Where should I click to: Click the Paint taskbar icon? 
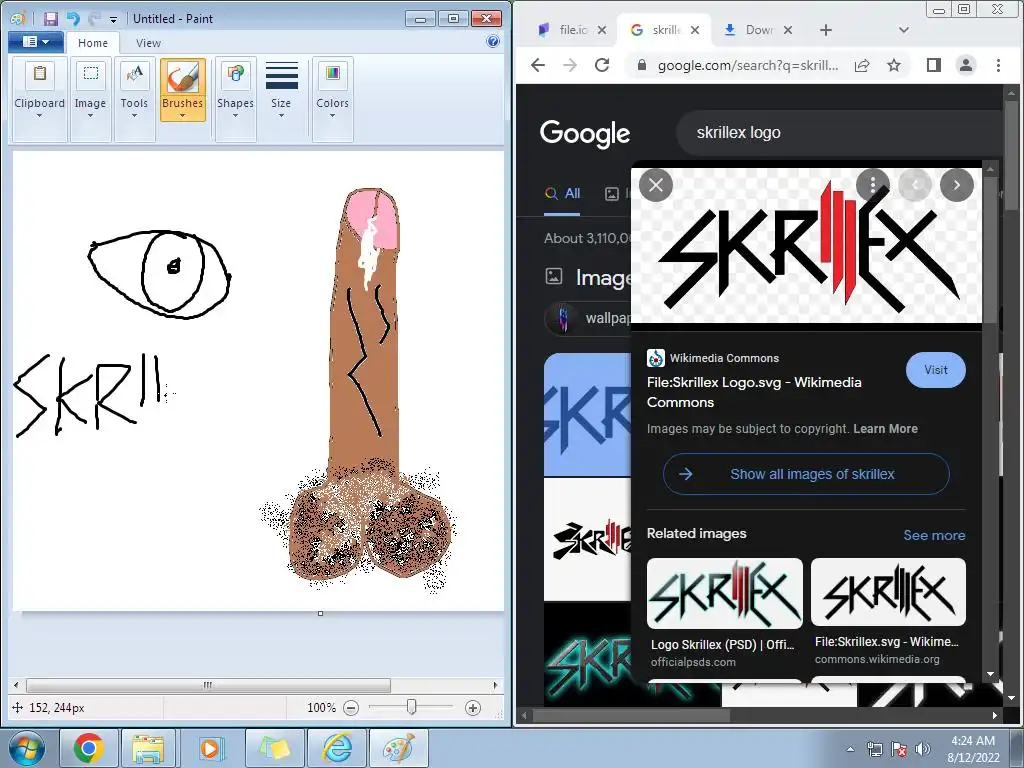(399, 748)
